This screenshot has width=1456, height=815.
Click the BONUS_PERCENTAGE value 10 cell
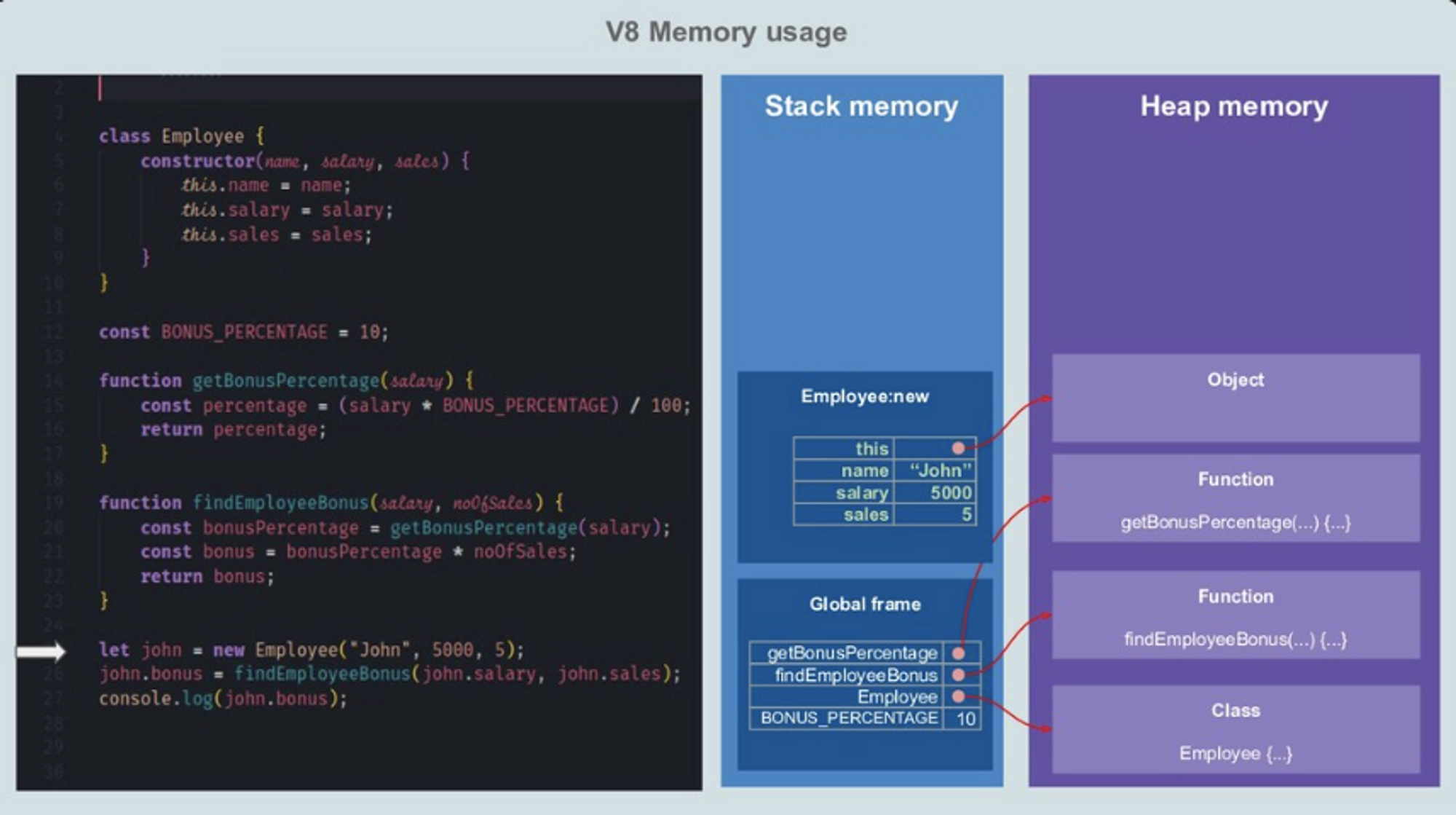tap(965, 719)
